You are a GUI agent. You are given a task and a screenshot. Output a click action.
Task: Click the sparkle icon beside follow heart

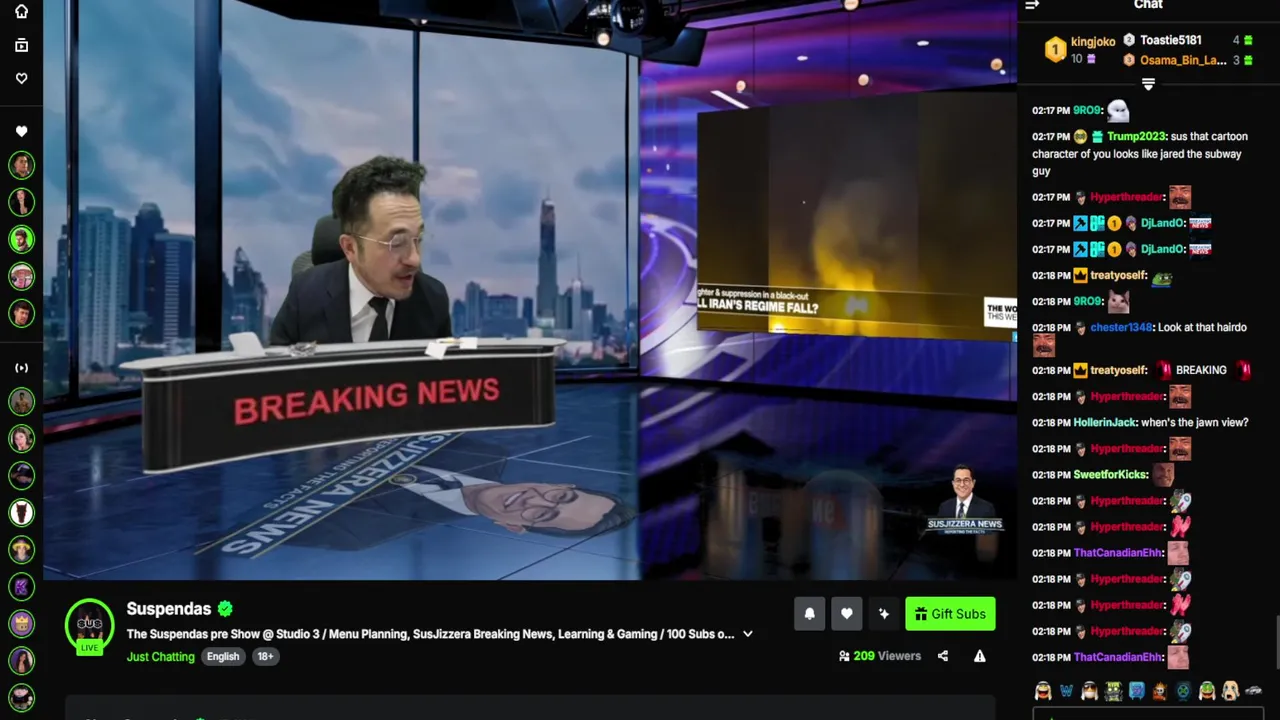pyautogui.click(x=883, y=614)
